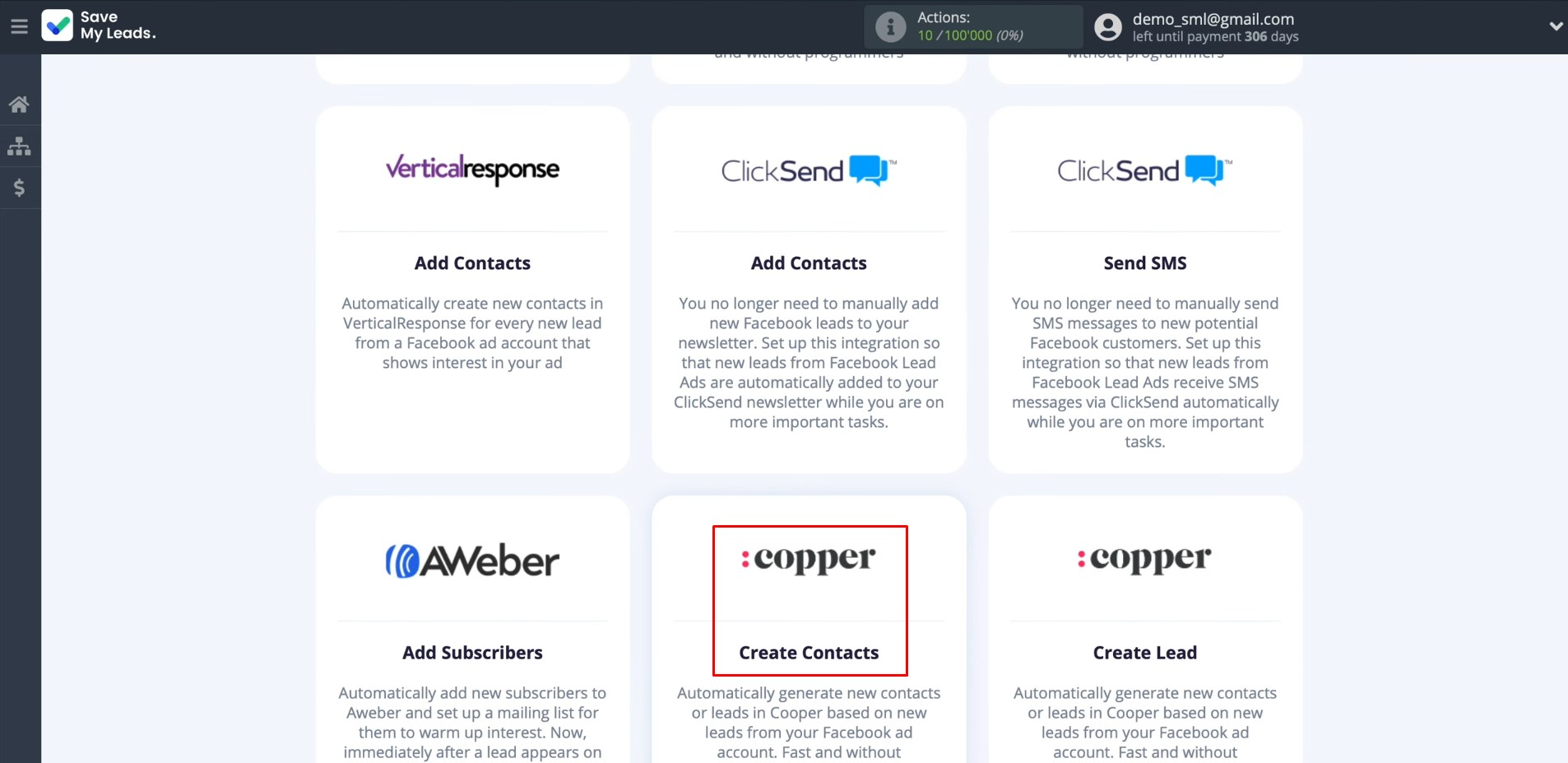Viewport: 1568px width, 763px height.
Task: Go to the home icon in sidebar
Action: (19, 105)
